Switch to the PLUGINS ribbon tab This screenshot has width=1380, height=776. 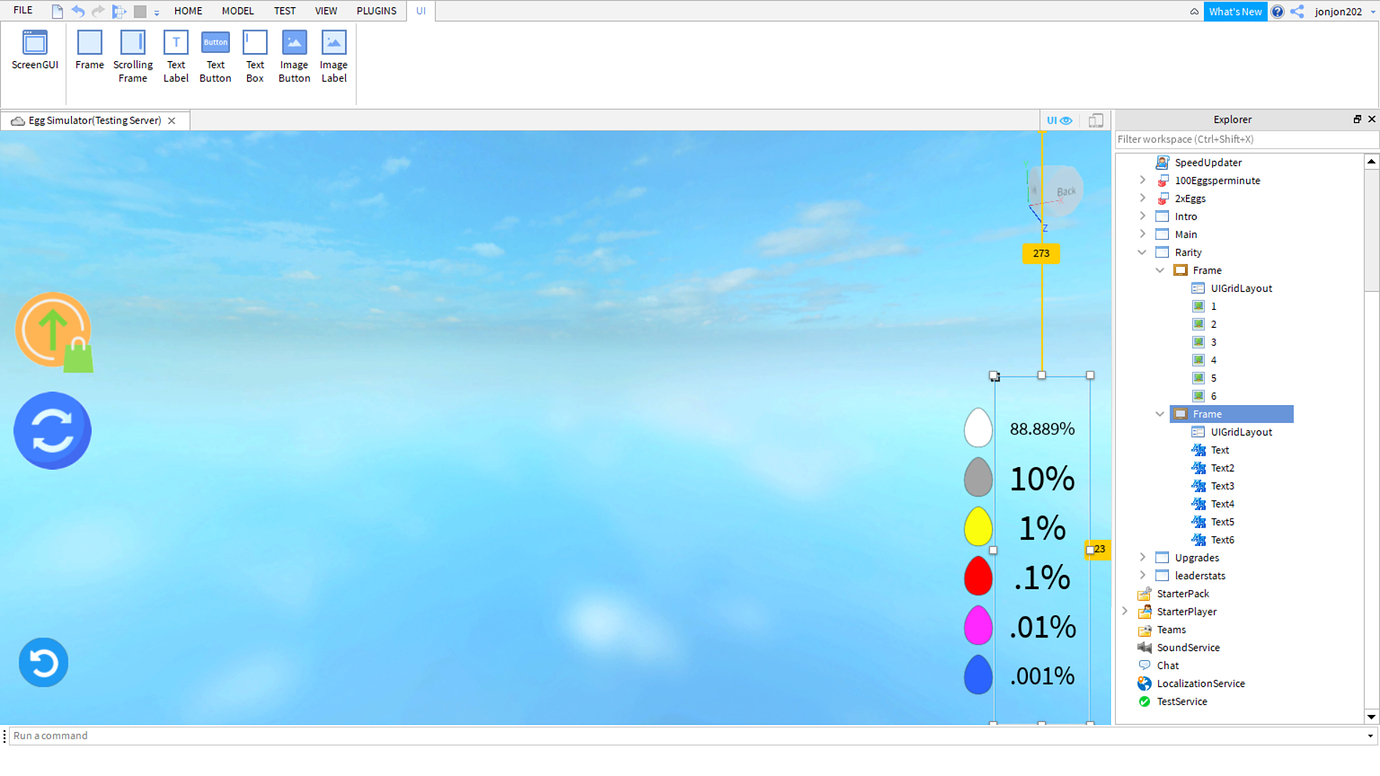(376, 11)
